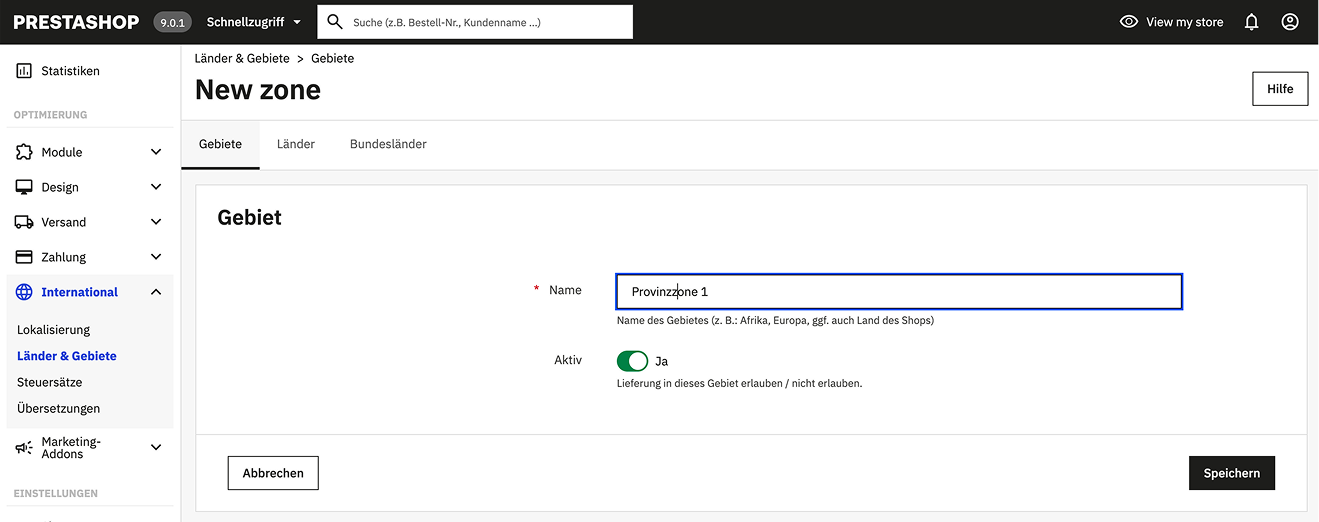Open Steuersätze submenu item
This screenshot has height=522, width=1319.
(50, 382)
